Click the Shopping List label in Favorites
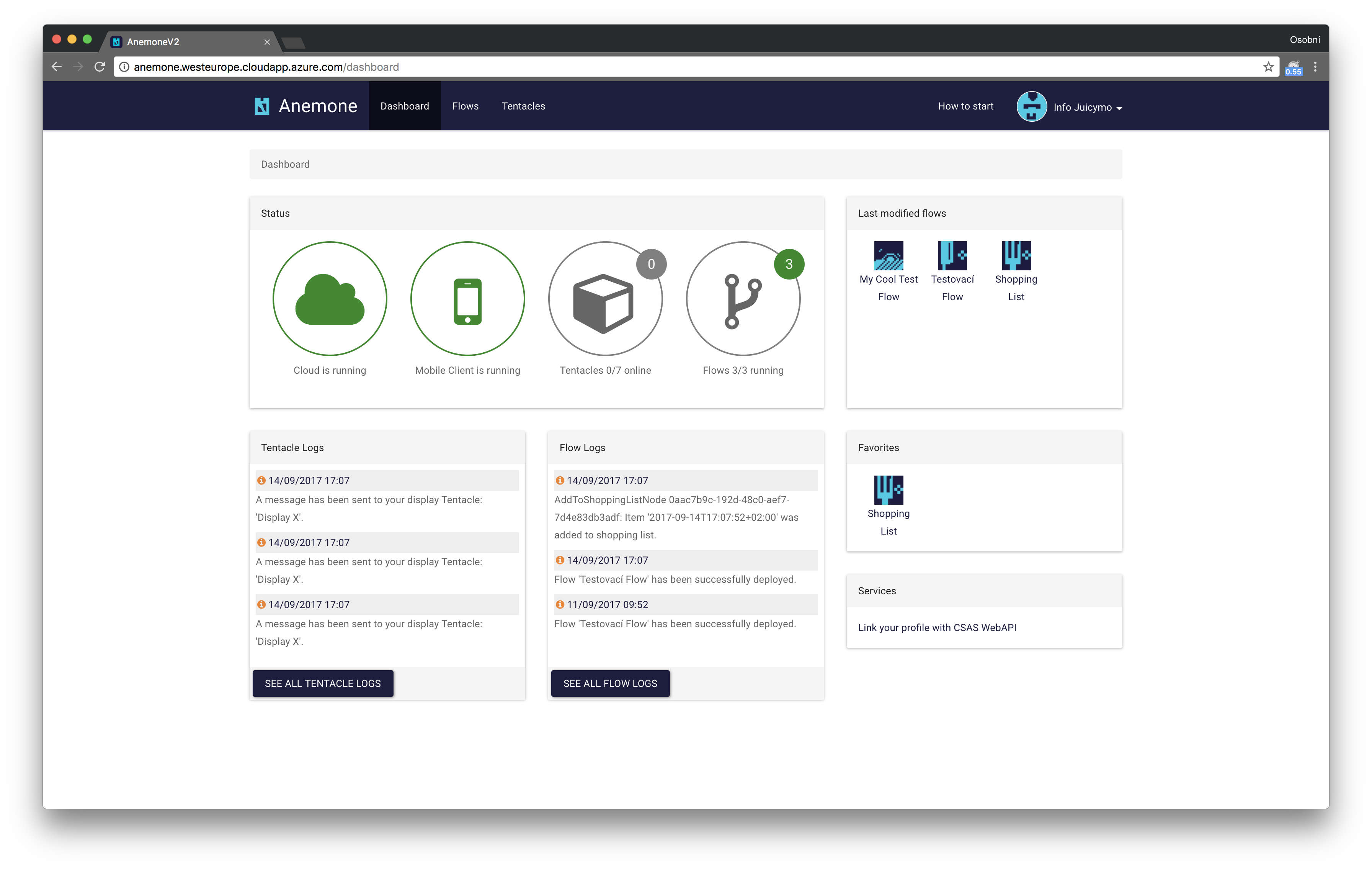Screen dimensions: 1372x870 click(888, 522)
